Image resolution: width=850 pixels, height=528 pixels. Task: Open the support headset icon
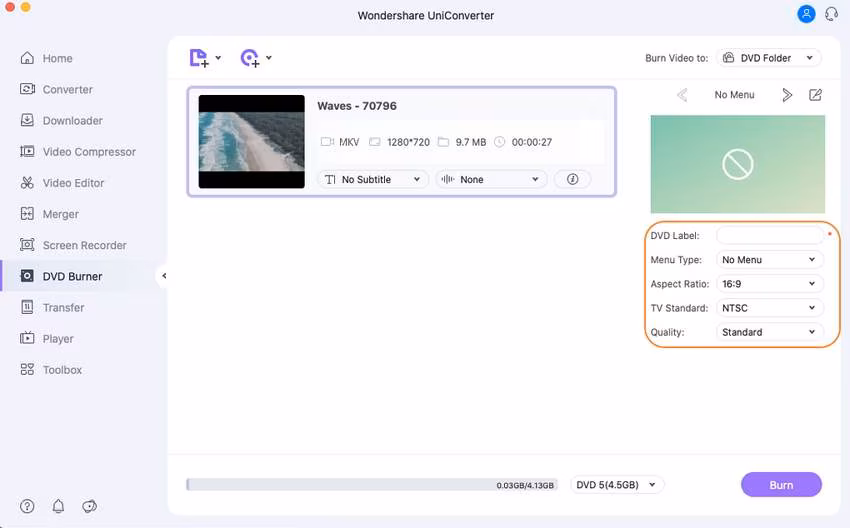831,14
